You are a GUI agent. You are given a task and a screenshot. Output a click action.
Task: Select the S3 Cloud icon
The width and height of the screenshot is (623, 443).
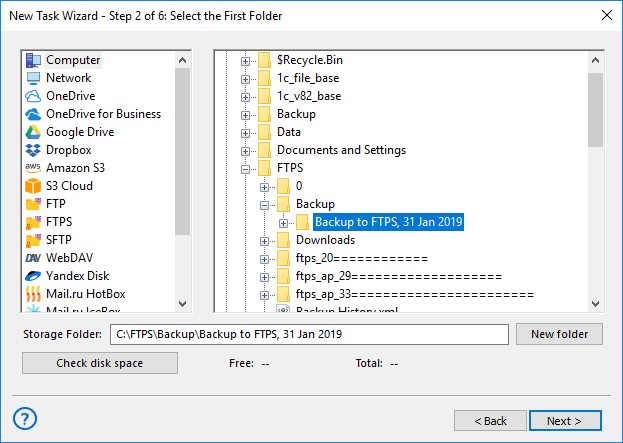tap(33, 186)
